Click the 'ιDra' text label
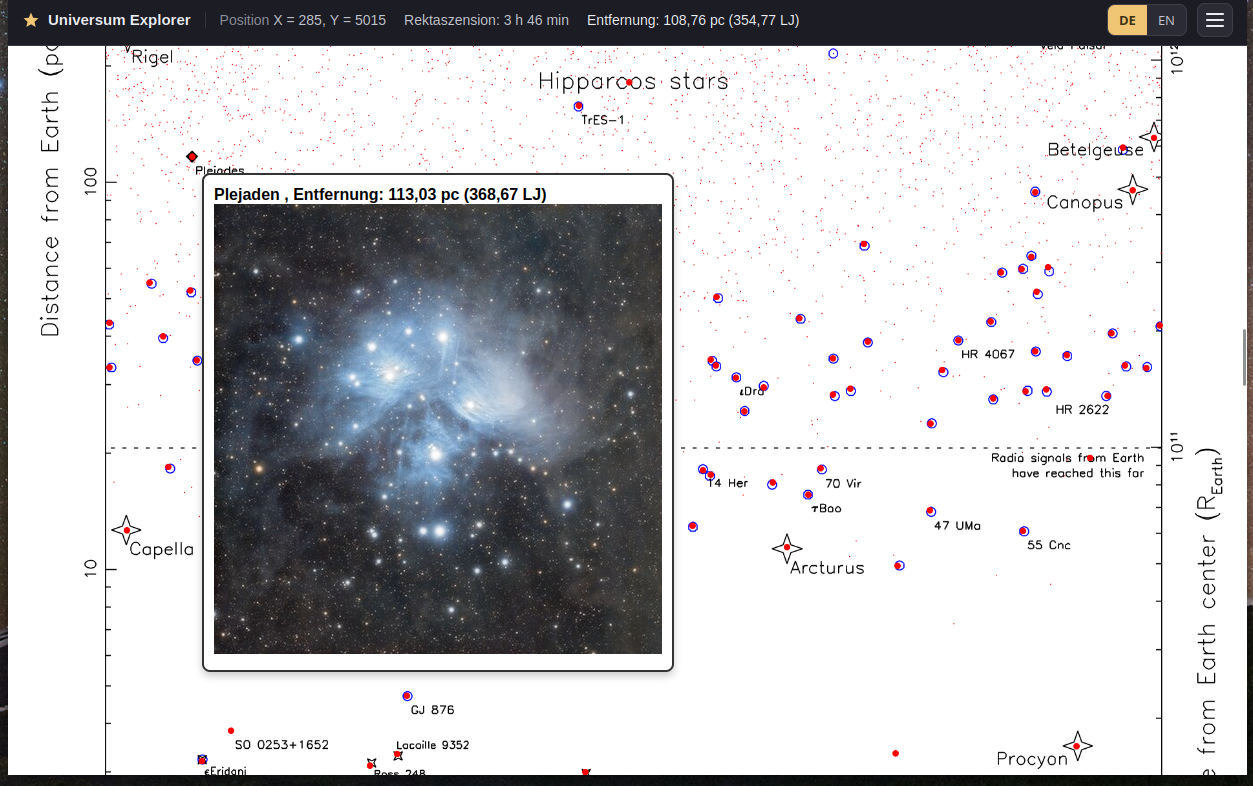The width and height of the screenshot is (1253, 786). click(x=752, y=392)
